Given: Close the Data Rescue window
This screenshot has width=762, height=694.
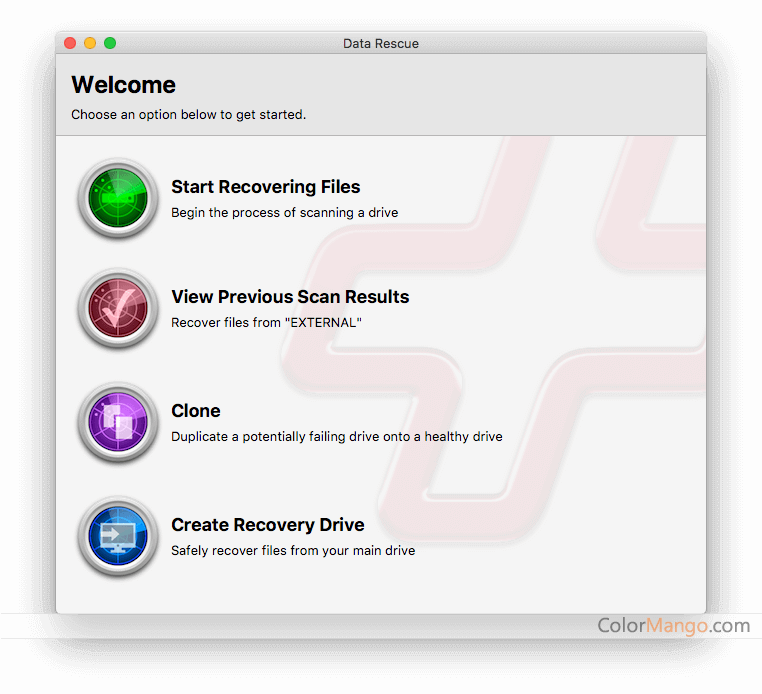Looking at the screenshot, I should pos(70,43).
